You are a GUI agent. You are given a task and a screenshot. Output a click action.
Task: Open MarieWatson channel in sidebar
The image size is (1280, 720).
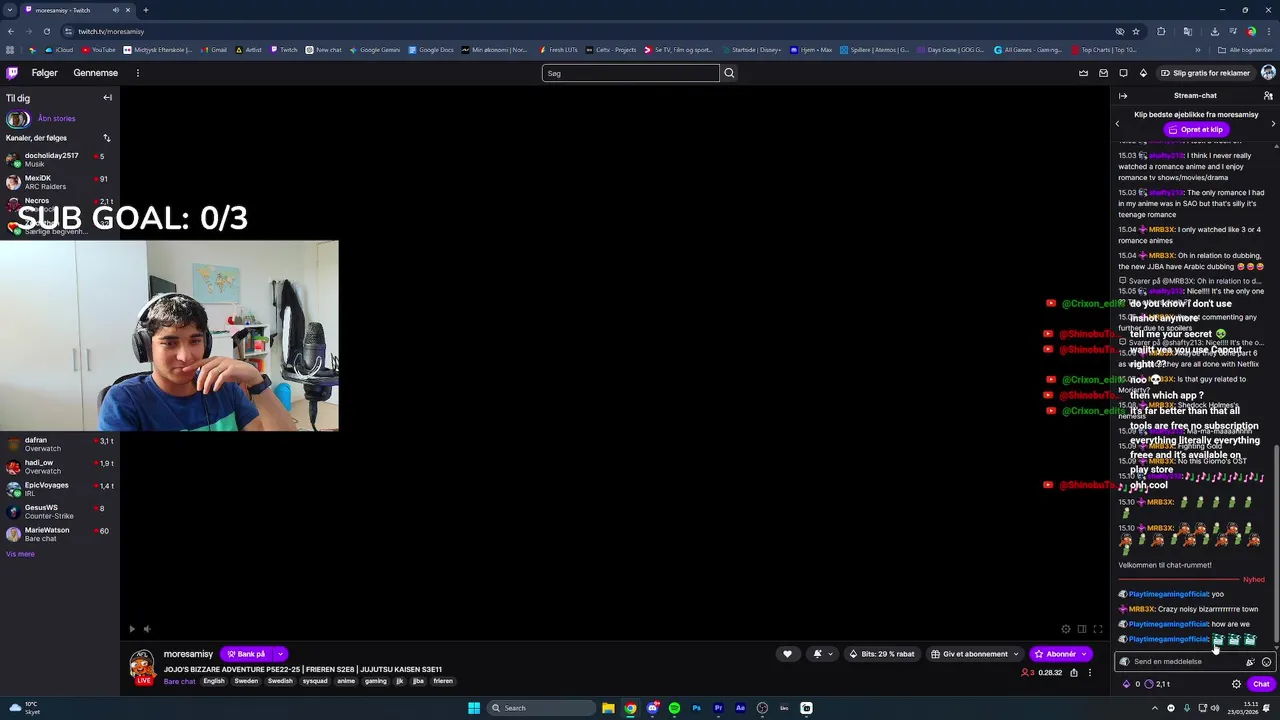(x=58, y=534)
